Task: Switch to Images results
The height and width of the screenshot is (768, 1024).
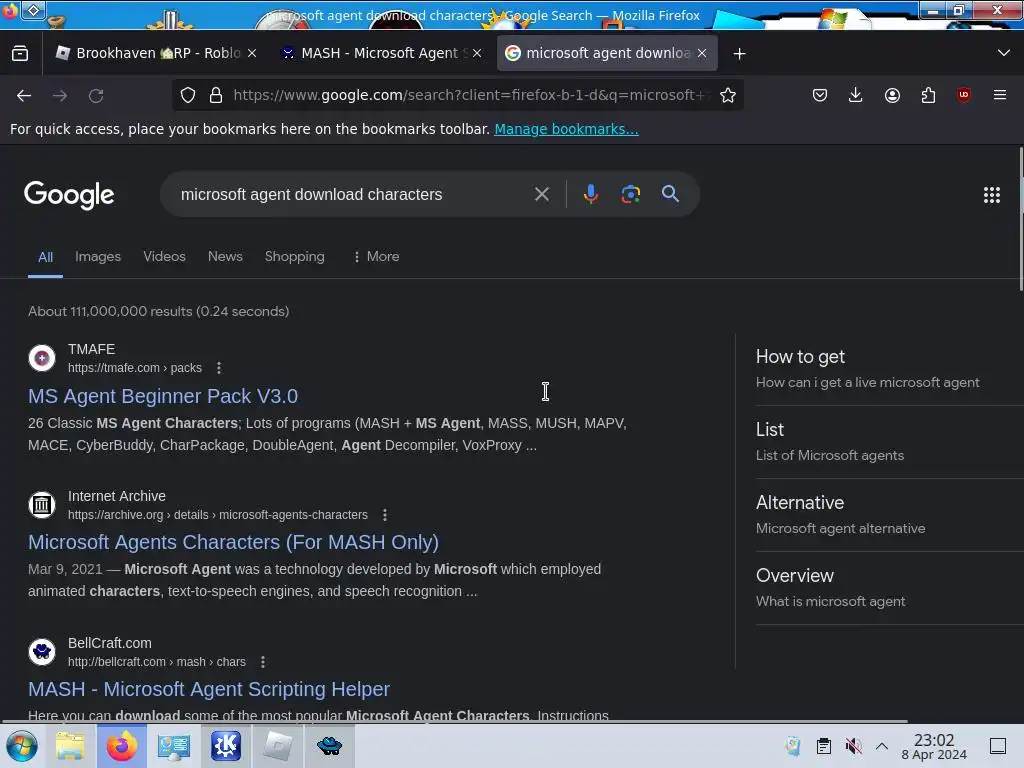Action: 98,256
